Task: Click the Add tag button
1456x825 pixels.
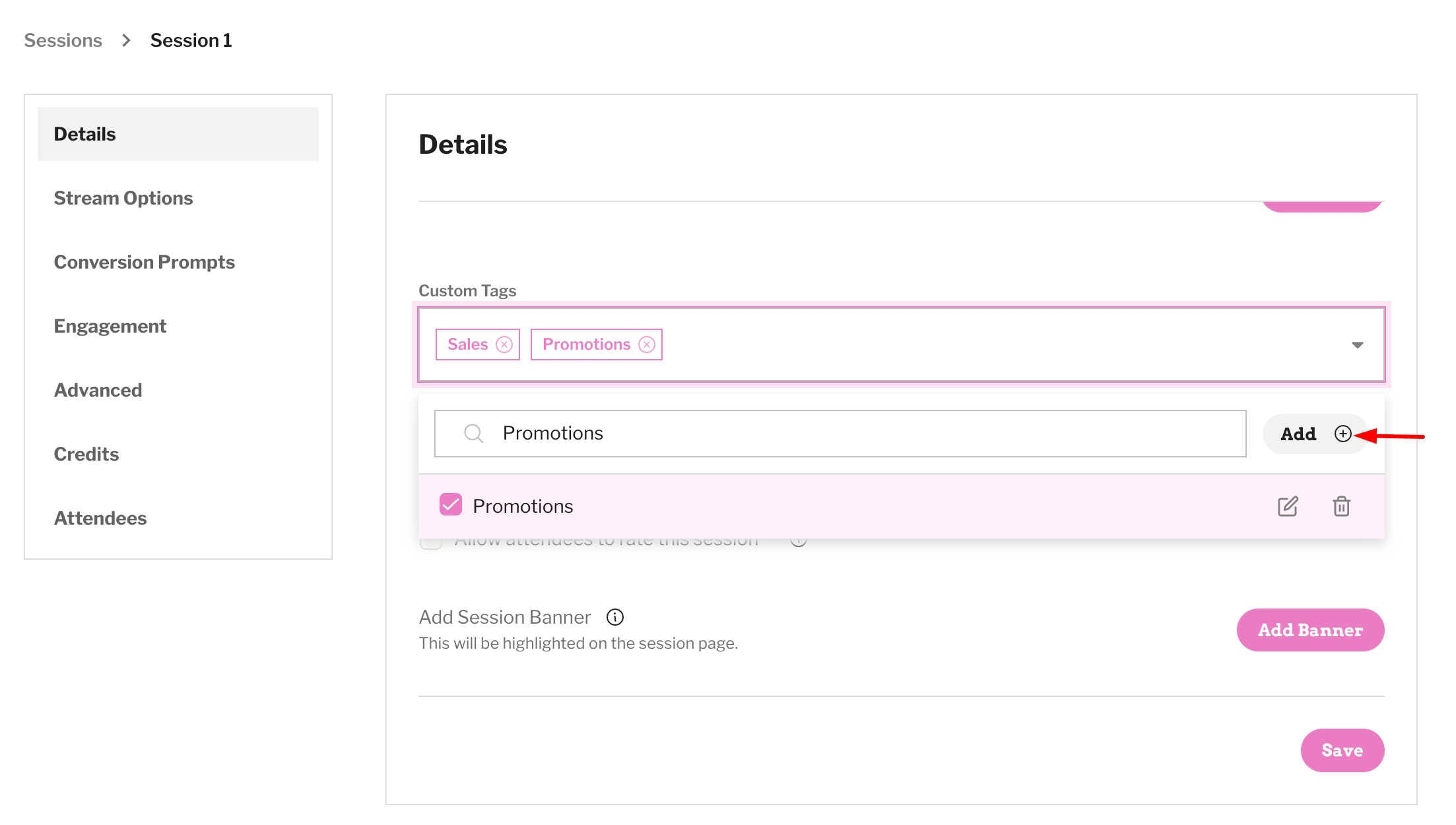Action: tap(1315, 434)
